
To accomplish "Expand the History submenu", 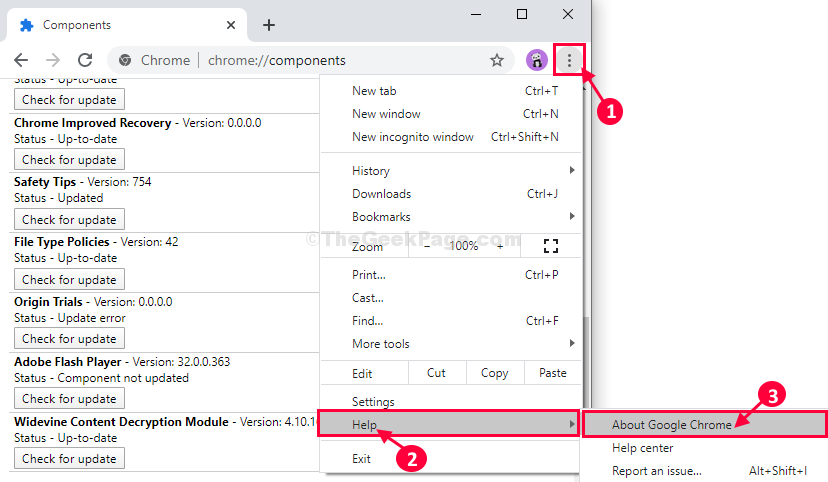I will coord(451,171).
